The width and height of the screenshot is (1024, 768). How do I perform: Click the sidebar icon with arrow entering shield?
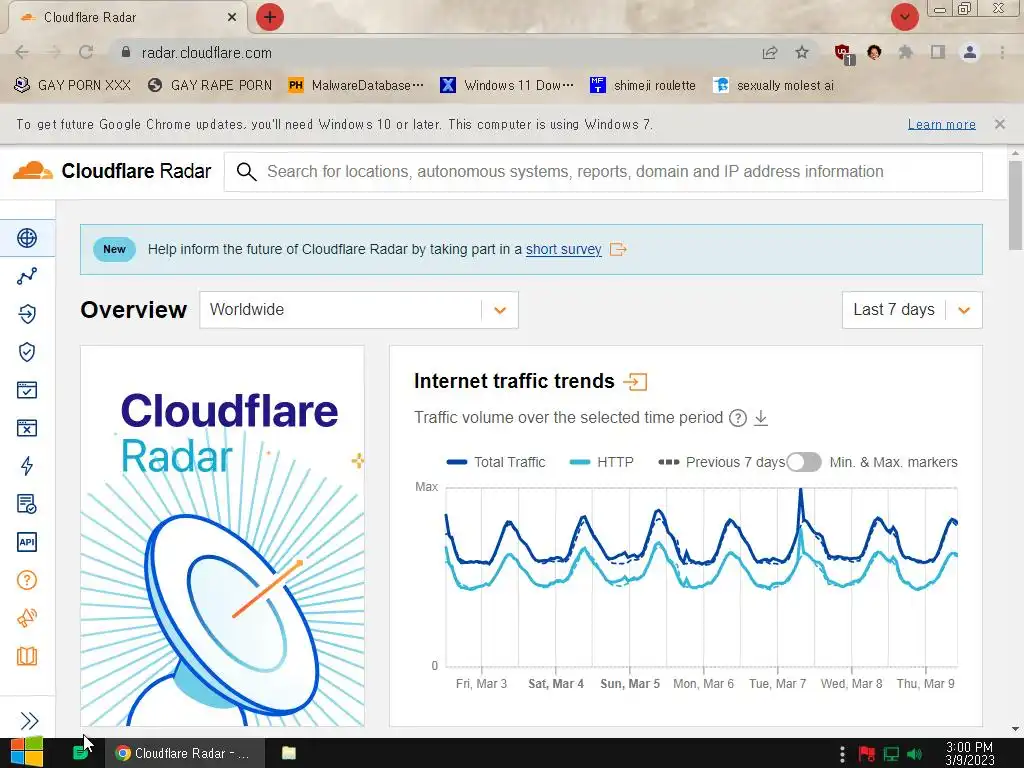pos(27,314)
